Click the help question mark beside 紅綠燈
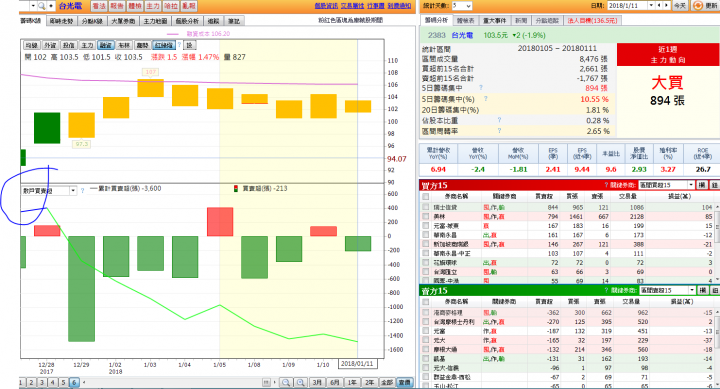The image size is (720, 389). [179, 45]
